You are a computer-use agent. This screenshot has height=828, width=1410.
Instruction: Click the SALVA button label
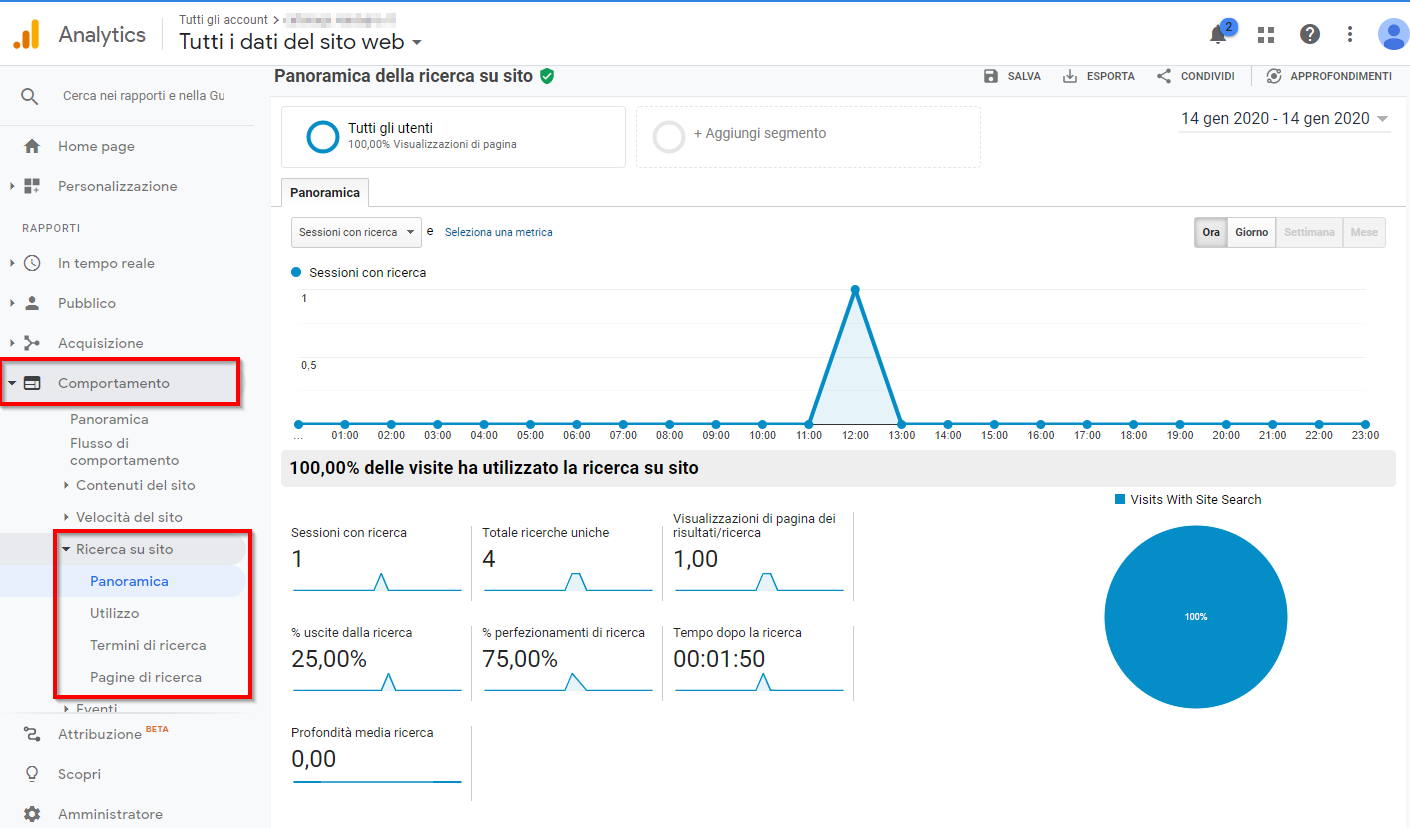(x=1024, y=76)
